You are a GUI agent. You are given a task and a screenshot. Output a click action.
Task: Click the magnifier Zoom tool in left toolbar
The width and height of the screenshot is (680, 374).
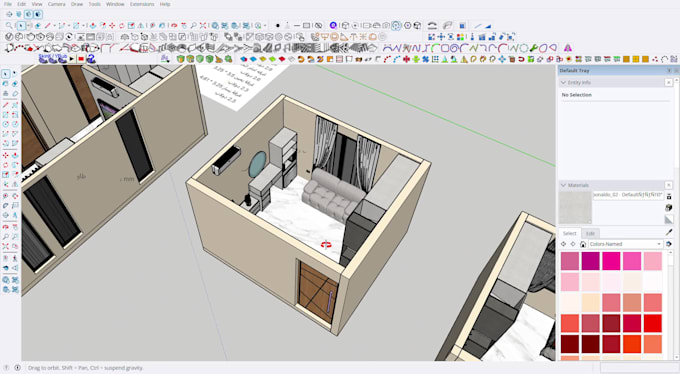(x=6, y=237)
